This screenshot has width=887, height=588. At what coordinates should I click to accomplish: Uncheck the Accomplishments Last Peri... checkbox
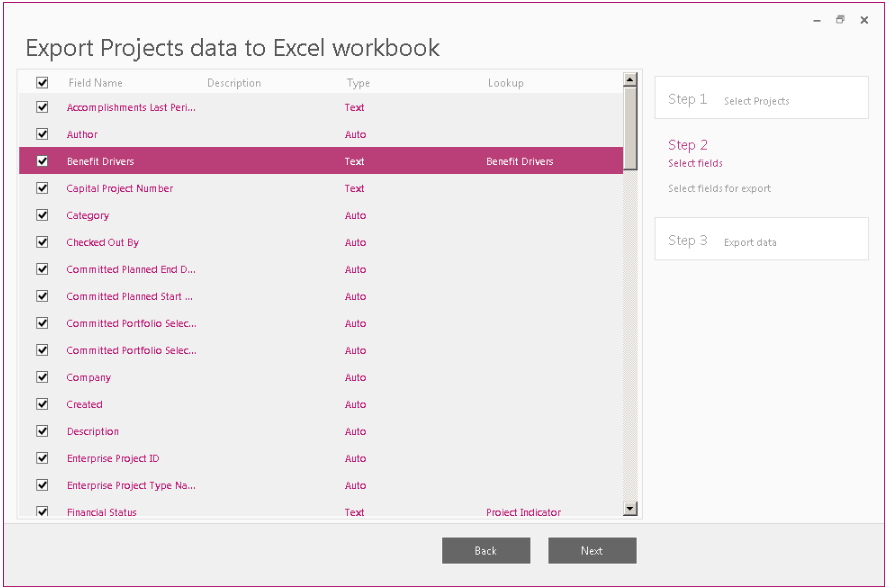coord(42,107)
